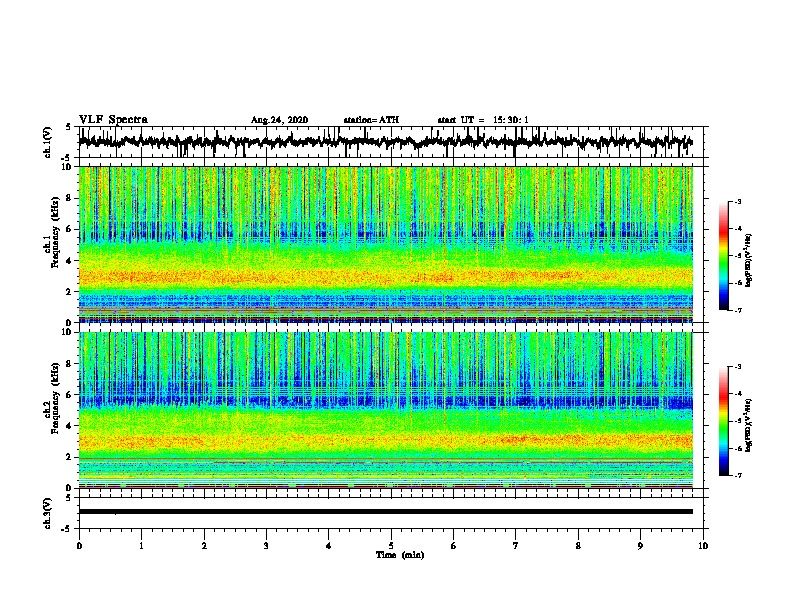Image resolution: width=792 pixels, height=612 pixels.
Task: Click the ch.2 Frequency (kHz) axis label
Action: [x=52, y=398]
